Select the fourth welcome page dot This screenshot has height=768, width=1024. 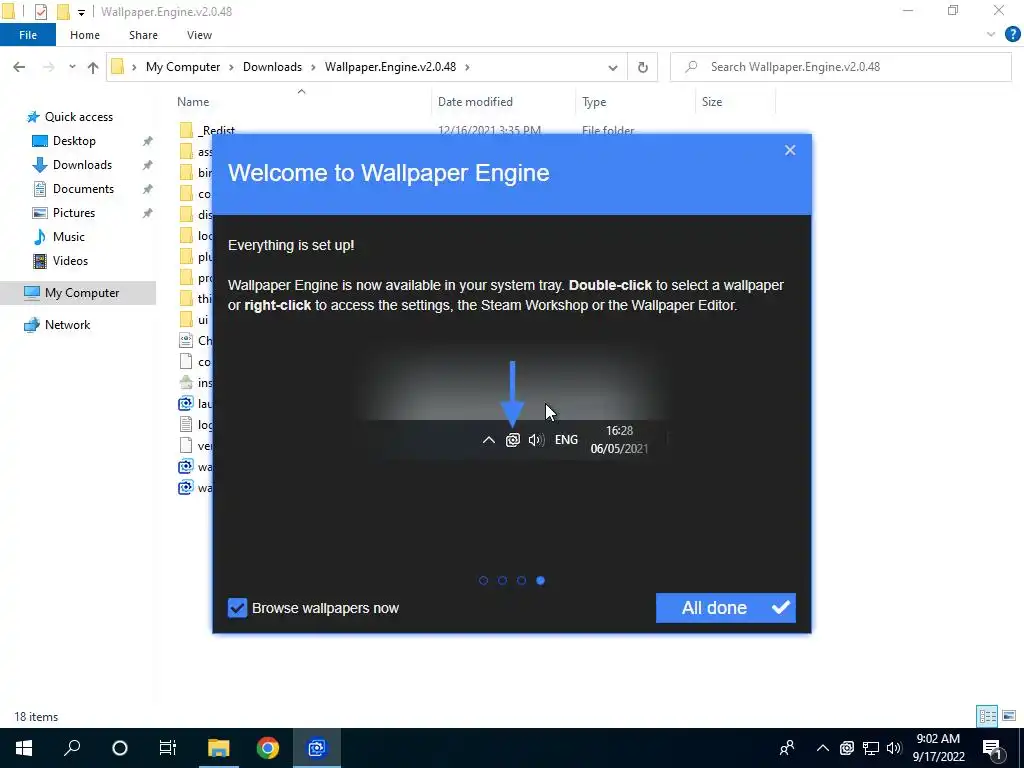point(541,581)
